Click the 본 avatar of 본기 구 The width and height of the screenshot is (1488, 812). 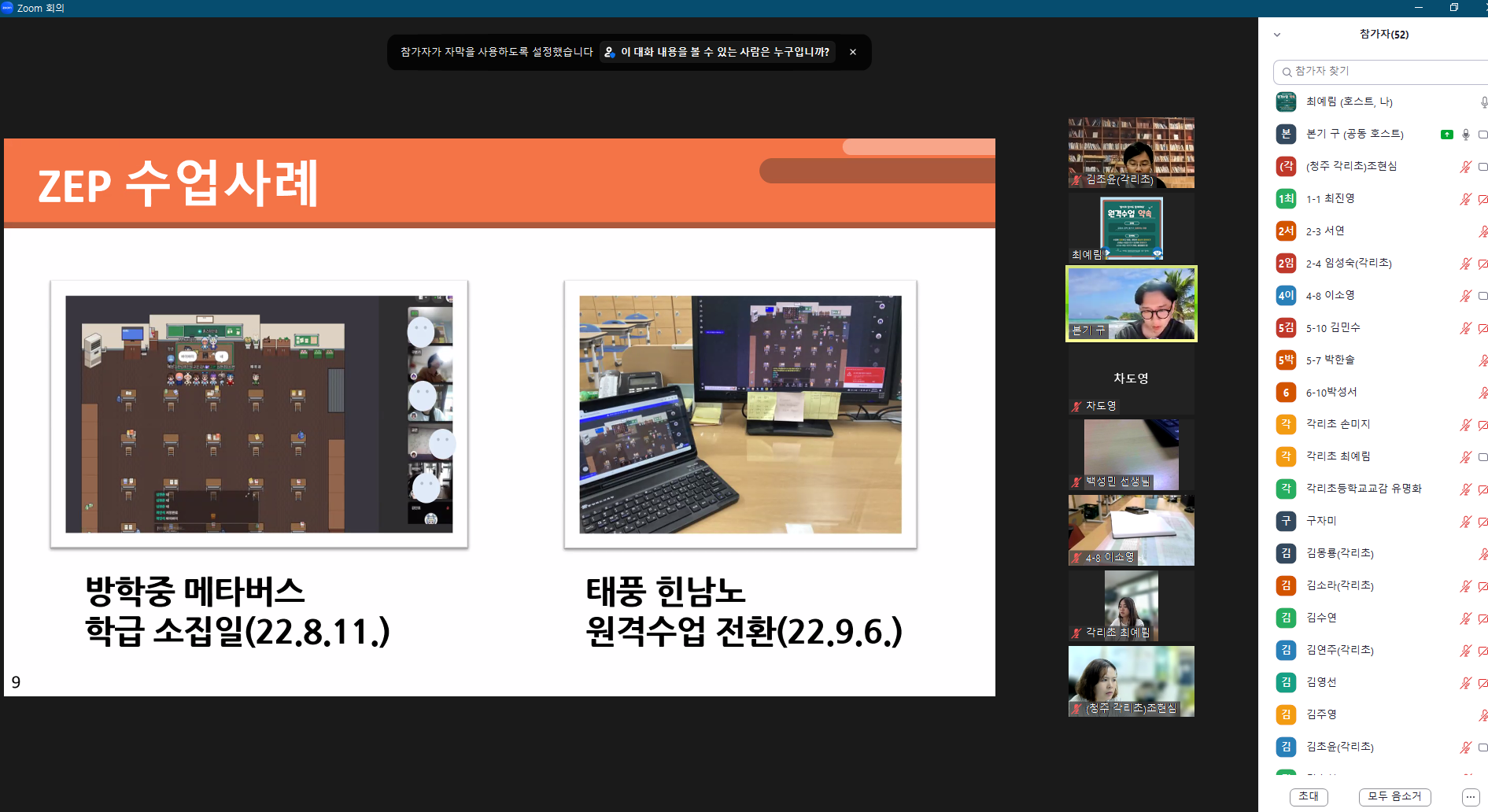[x=1286, y=134]
